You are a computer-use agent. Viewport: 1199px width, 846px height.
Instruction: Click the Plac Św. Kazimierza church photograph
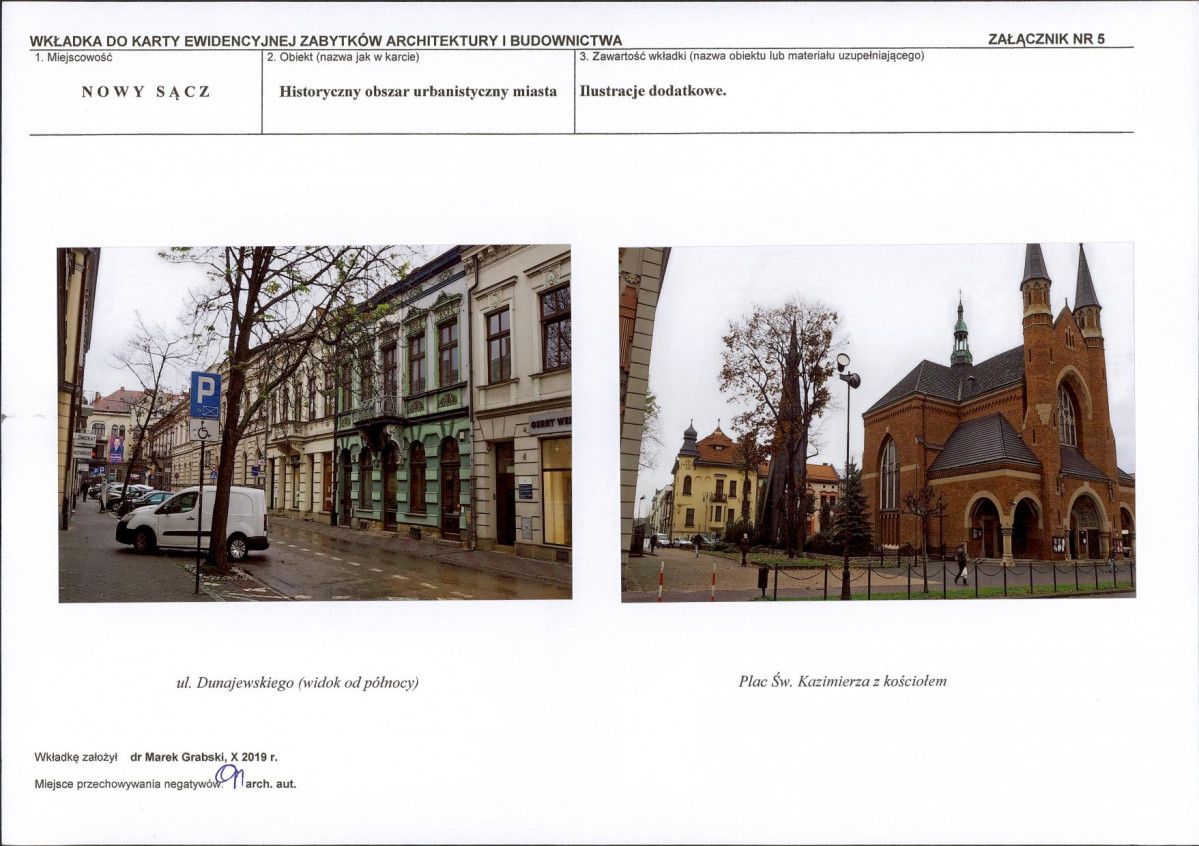[x=877, y=423]
